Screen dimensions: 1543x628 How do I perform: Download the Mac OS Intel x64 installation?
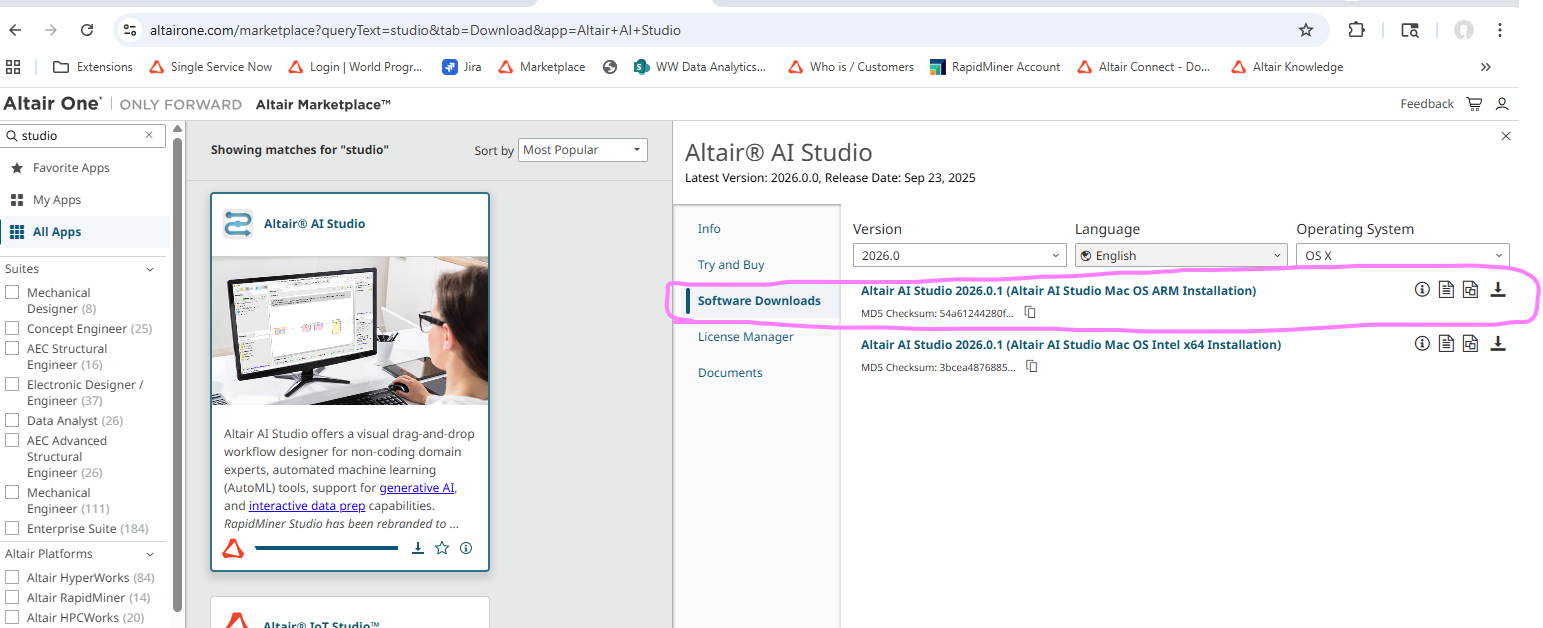pyautogui.click(x=1498, y=344)
